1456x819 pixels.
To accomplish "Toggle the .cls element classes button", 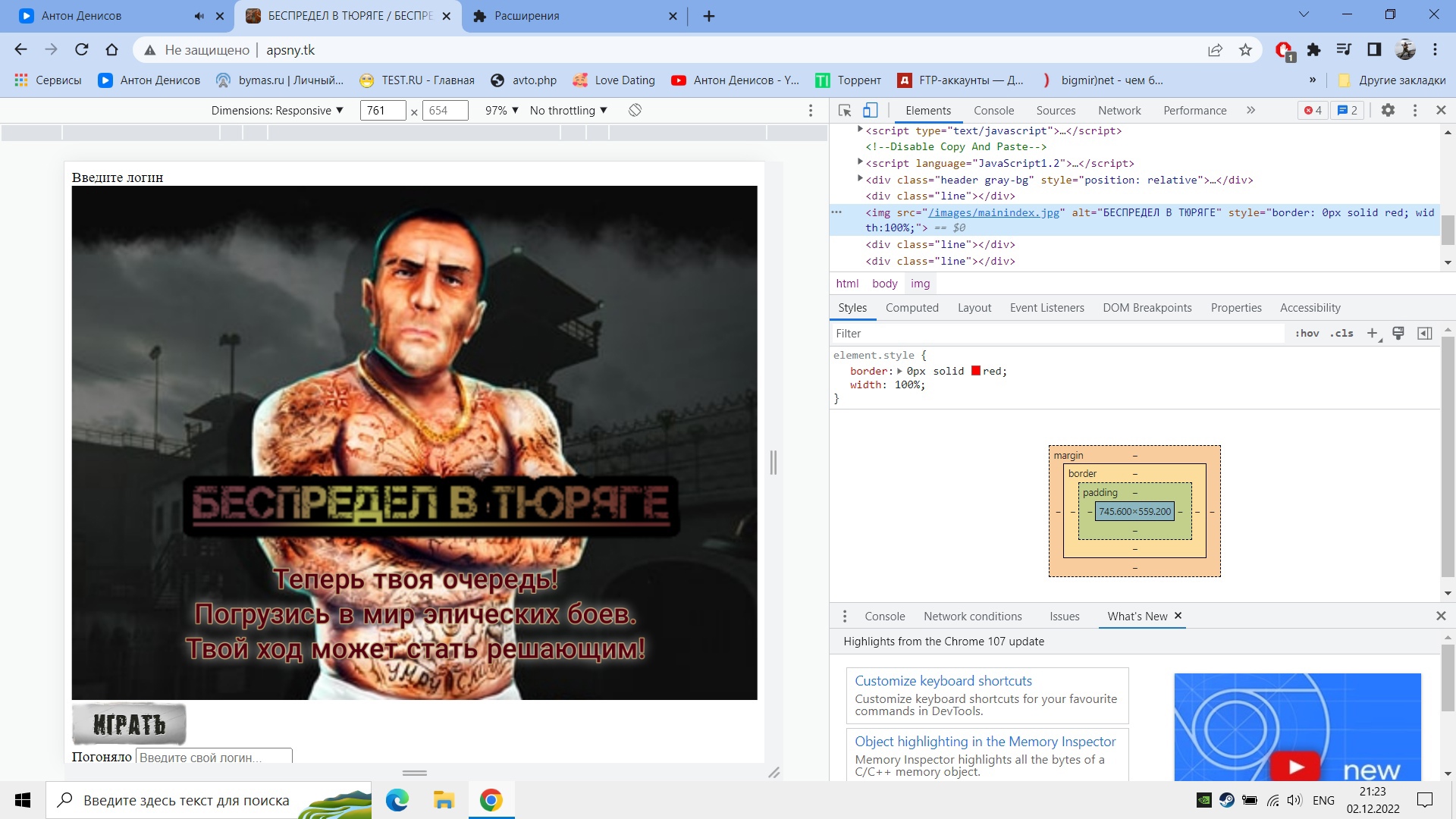I will click(x=1341, y=333).
